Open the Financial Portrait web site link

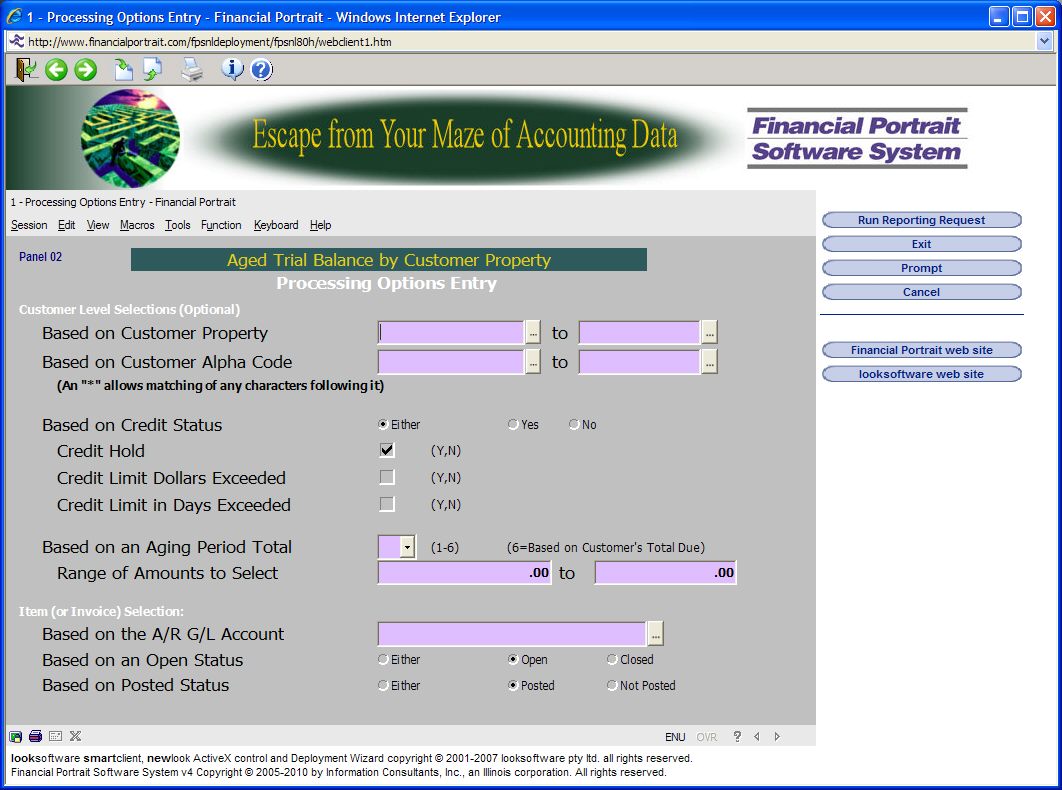[921, 350]
